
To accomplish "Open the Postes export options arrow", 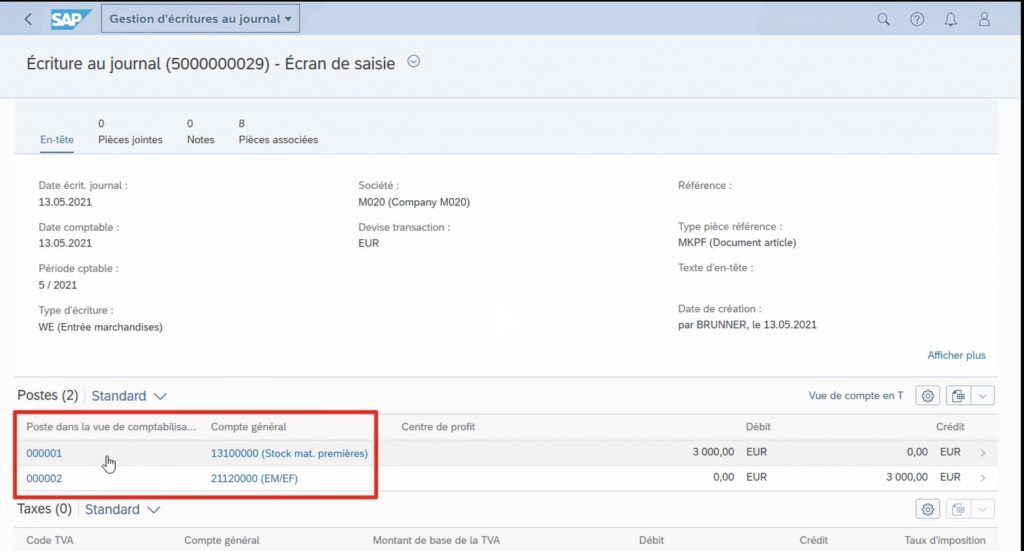I will (x=983, y=396).
